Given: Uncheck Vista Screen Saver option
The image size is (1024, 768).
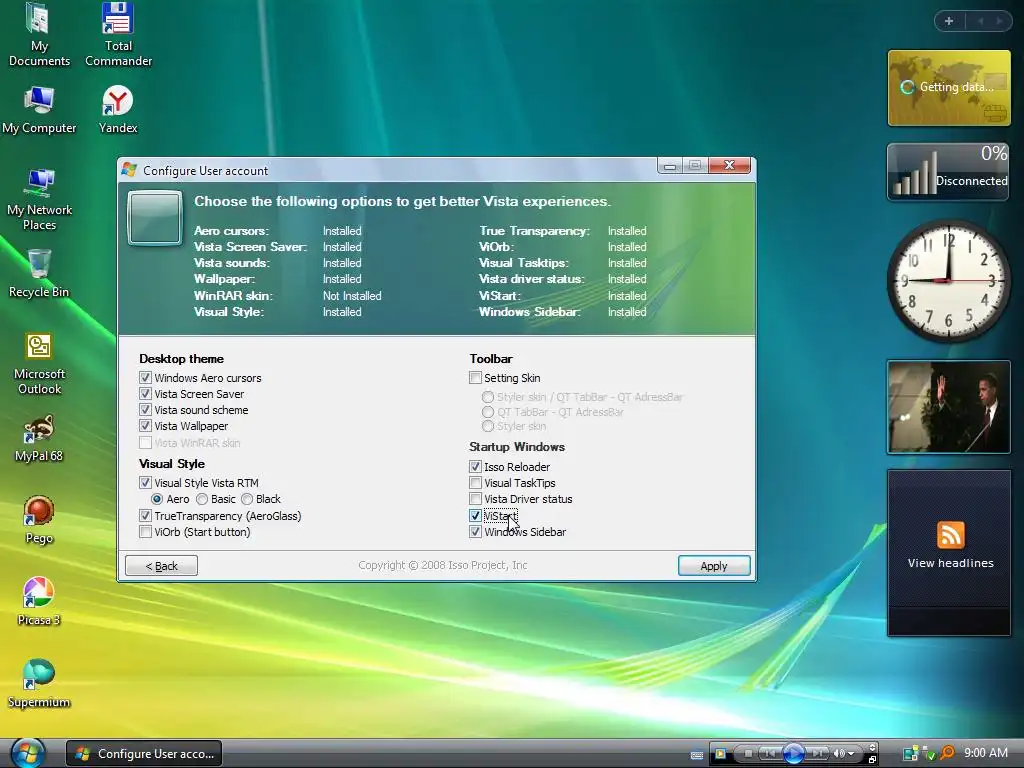Looking at the screenshot, I should point(145,394).
